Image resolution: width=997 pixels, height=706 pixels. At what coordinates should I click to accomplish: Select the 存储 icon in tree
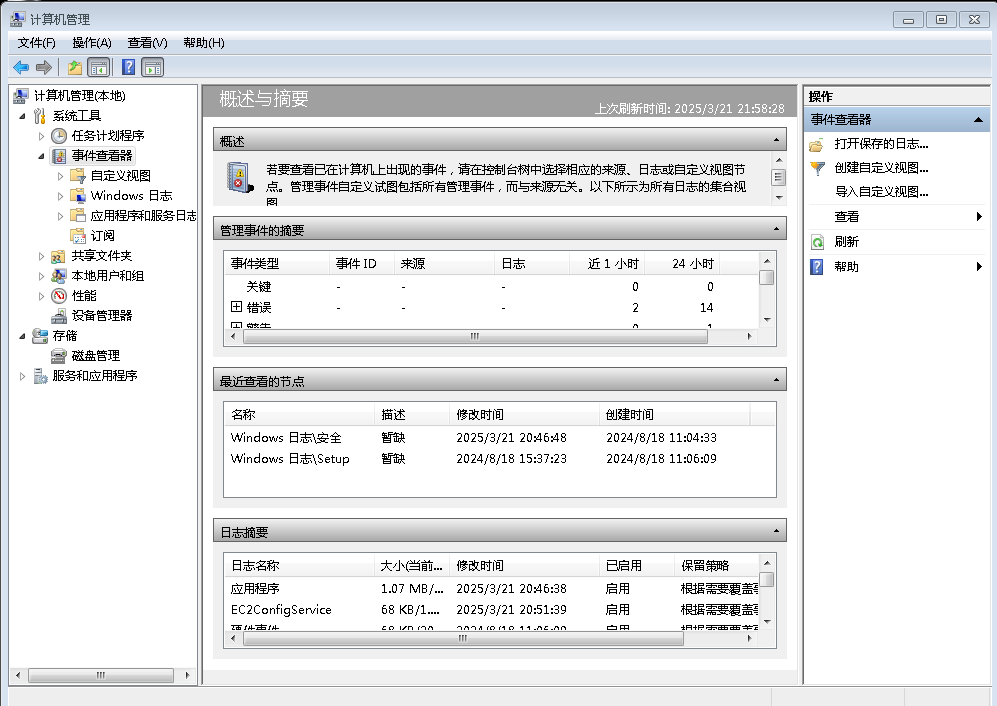[x=40, y=335]
